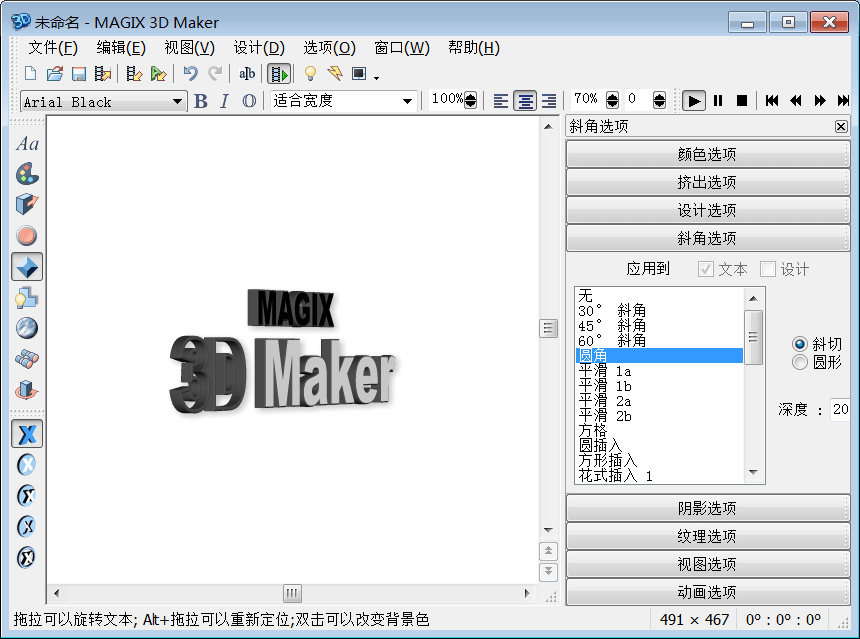Click the light bulb icon on toolbar

coord(311,73)
